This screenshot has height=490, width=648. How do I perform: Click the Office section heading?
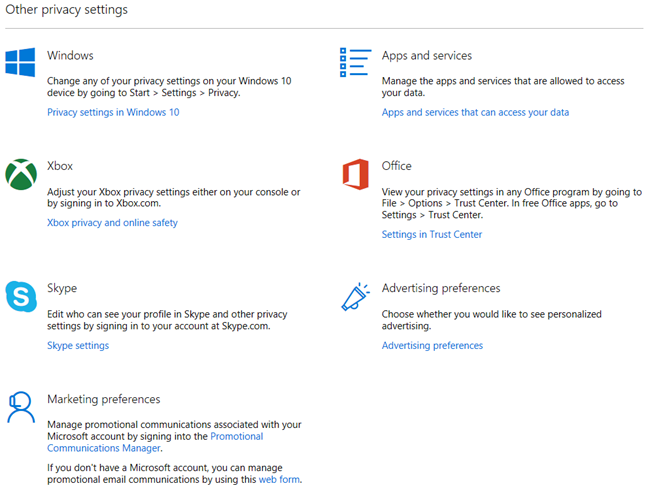click(397, 166)
